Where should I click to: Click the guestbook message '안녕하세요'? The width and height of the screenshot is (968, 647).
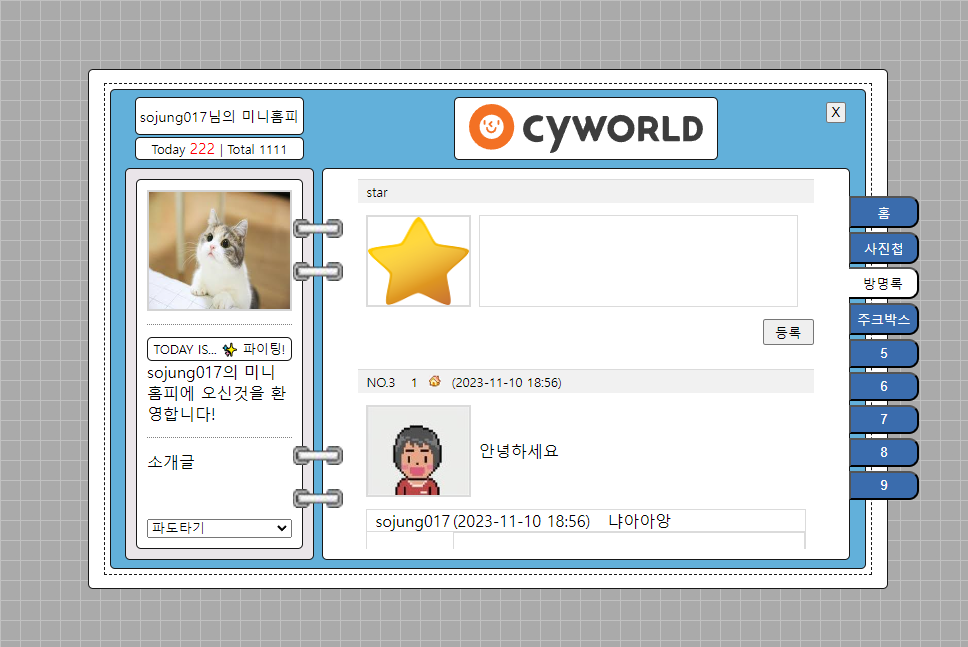pos(519,451)
